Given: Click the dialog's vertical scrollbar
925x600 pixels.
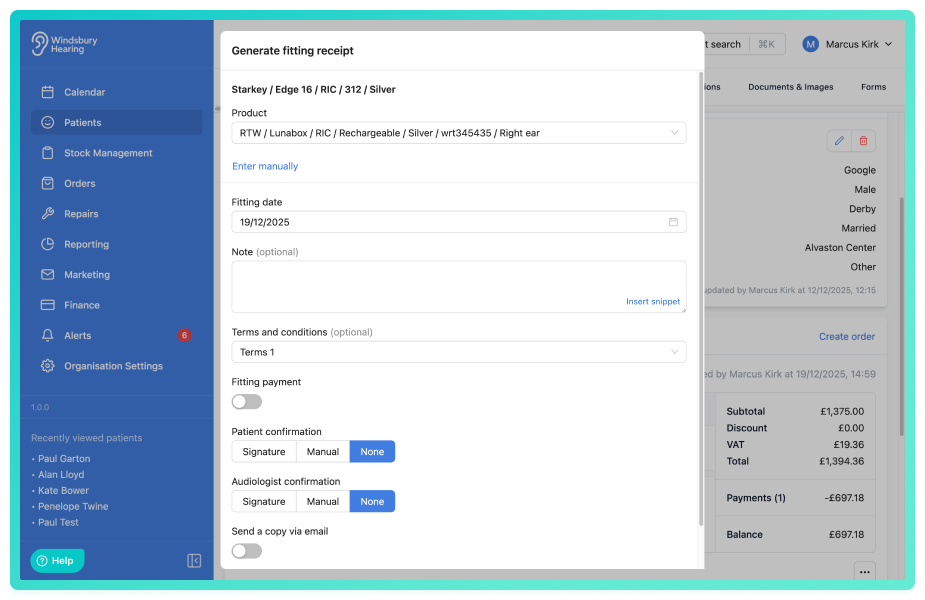Looking at the screenshot, I should pyautogui.click(x=701, y=299).
